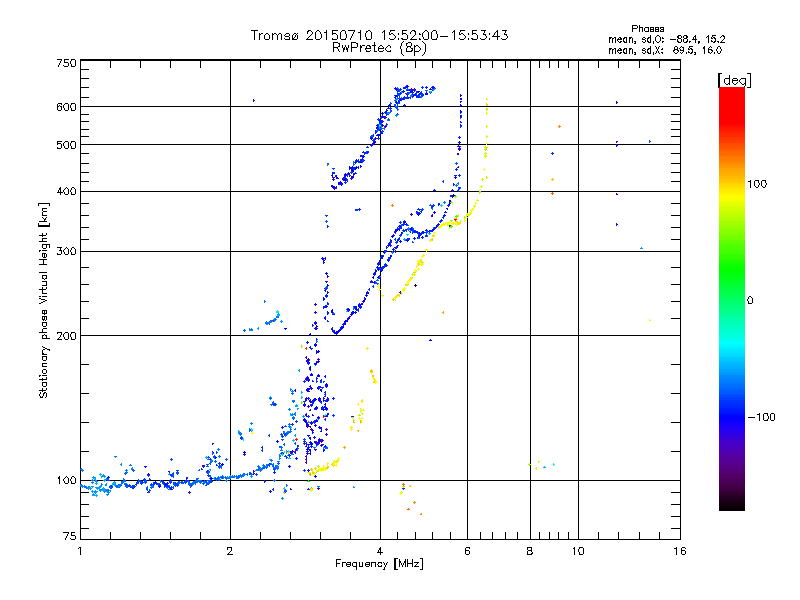This screenshot has height=600, width=800.
Task: Click the 100 km tick label on height axis
Action: tap(66, 481)
